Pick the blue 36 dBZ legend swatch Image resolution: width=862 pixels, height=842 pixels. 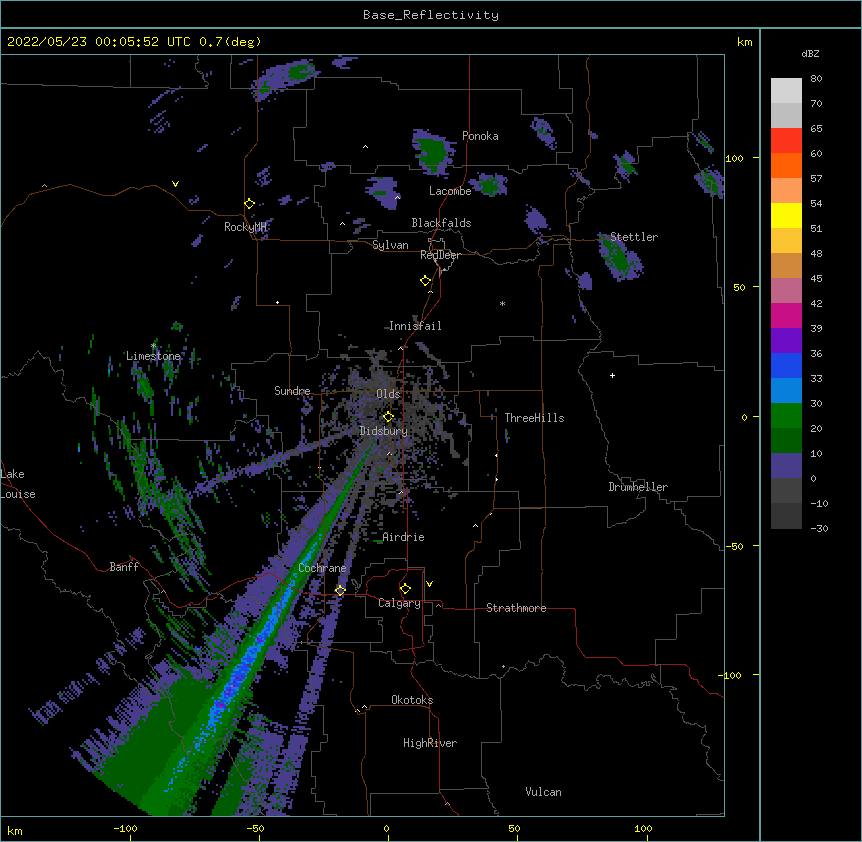(786, 365)
